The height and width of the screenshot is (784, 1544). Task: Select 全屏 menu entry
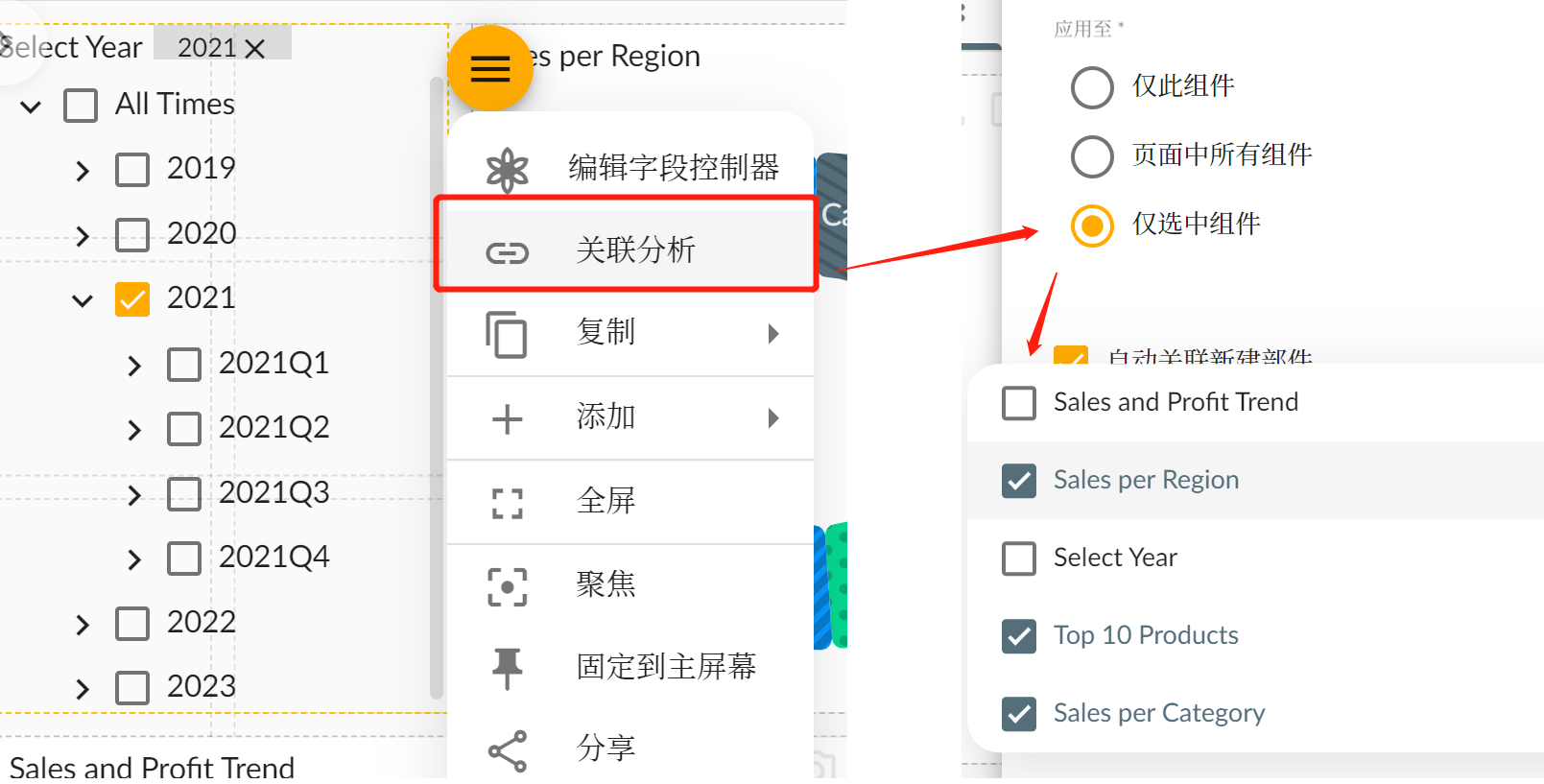(x=606, y=501)
